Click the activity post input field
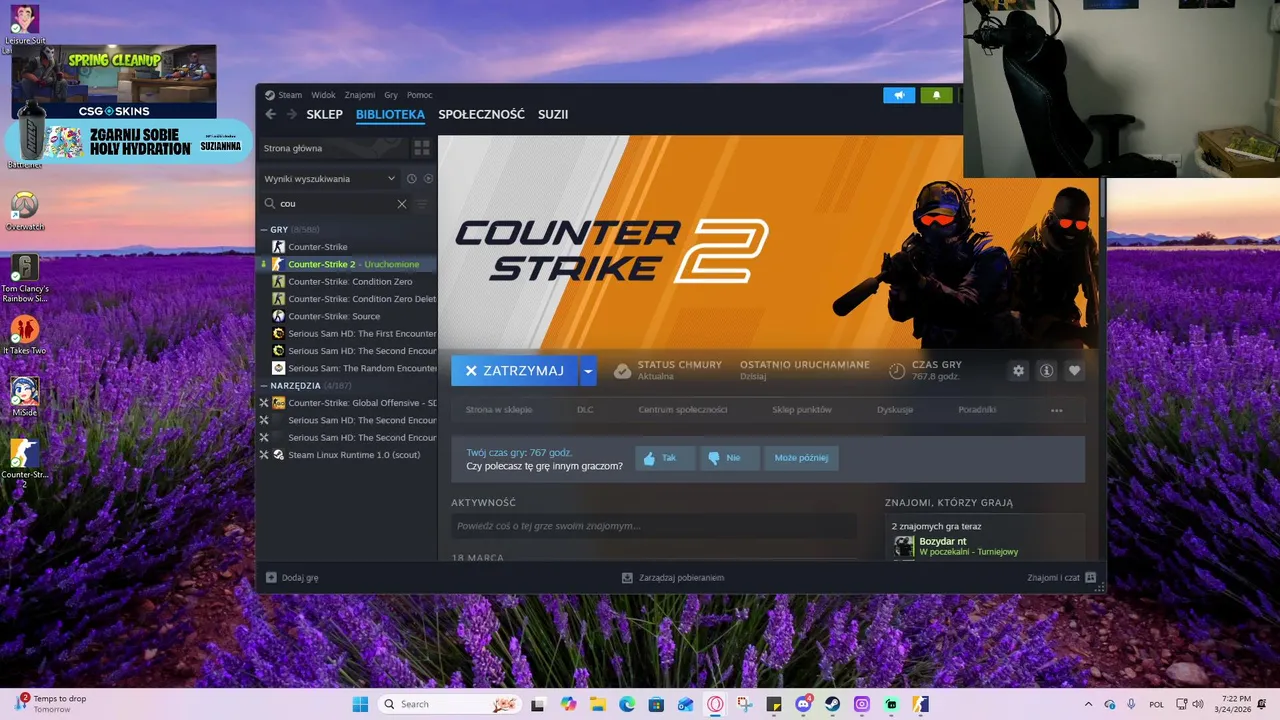The height and width of the screenshot is (720, 1280). coord(654,526)
